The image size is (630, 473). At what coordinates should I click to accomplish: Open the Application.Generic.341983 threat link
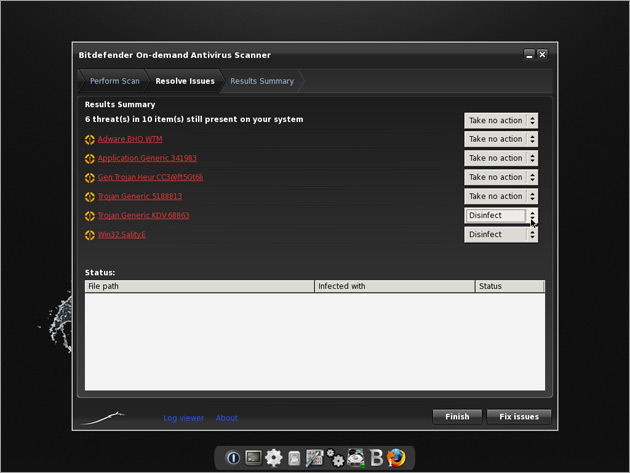tap(147, 158)
